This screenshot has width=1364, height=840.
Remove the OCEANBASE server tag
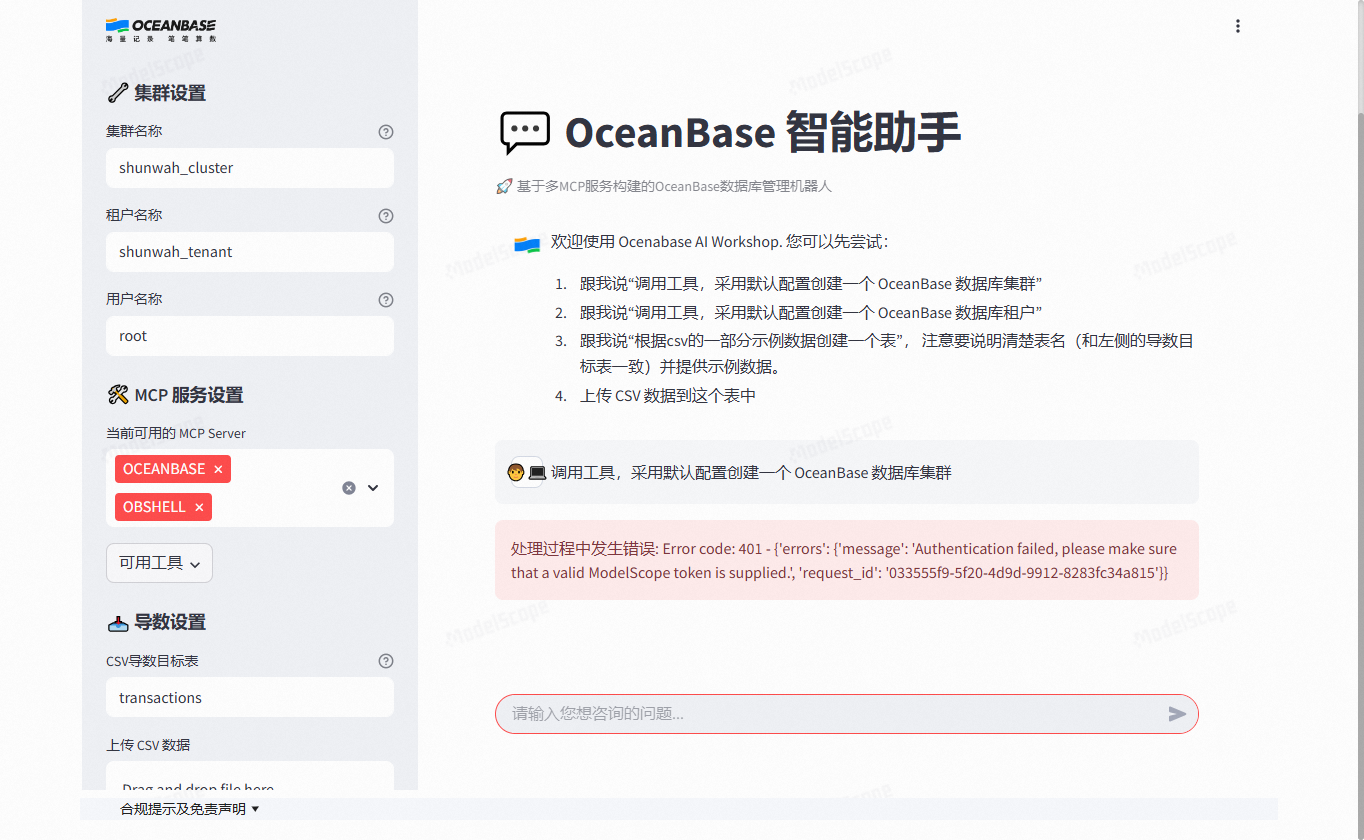(218, 469)
